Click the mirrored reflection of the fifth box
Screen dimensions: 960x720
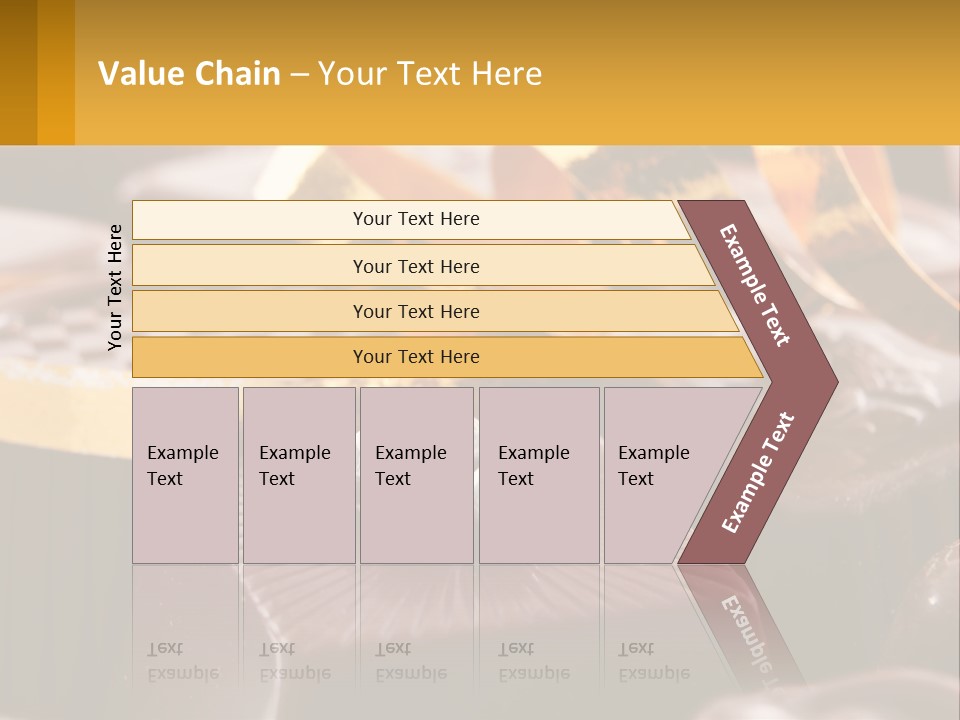[x=650, y=630]
